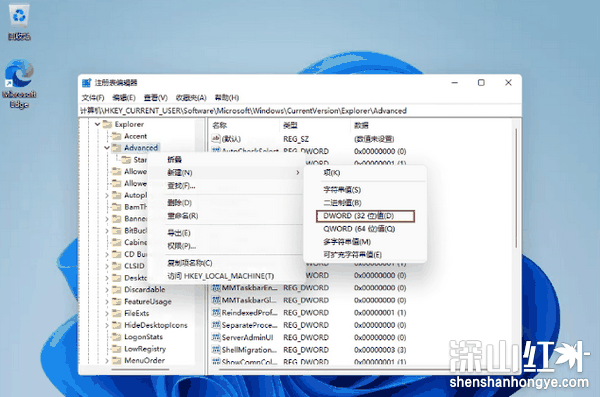Click the MenuOrder folder icon
The image size is (600, 397).
click(117, 361)
